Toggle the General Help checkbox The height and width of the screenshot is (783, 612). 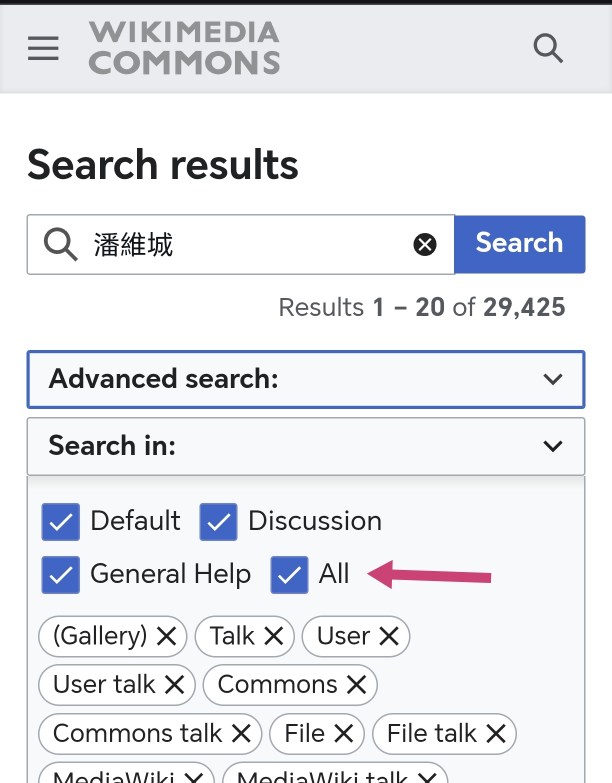pos(60,575)
